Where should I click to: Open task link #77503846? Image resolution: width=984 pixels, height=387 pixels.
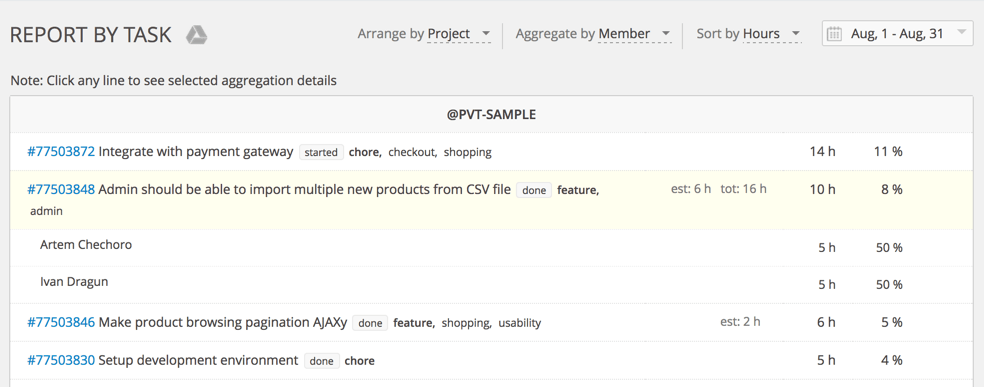(61, 323)
